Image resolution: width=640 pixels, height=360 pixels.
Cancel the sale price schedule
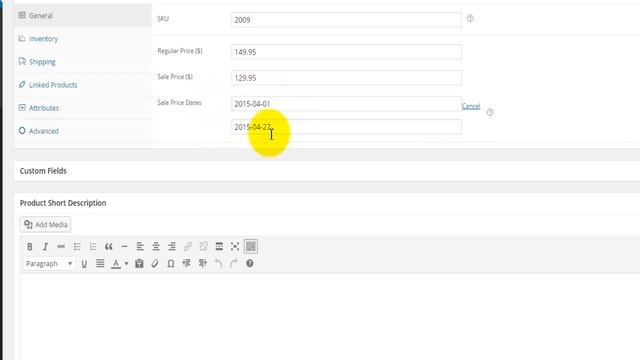coord(471,106)
